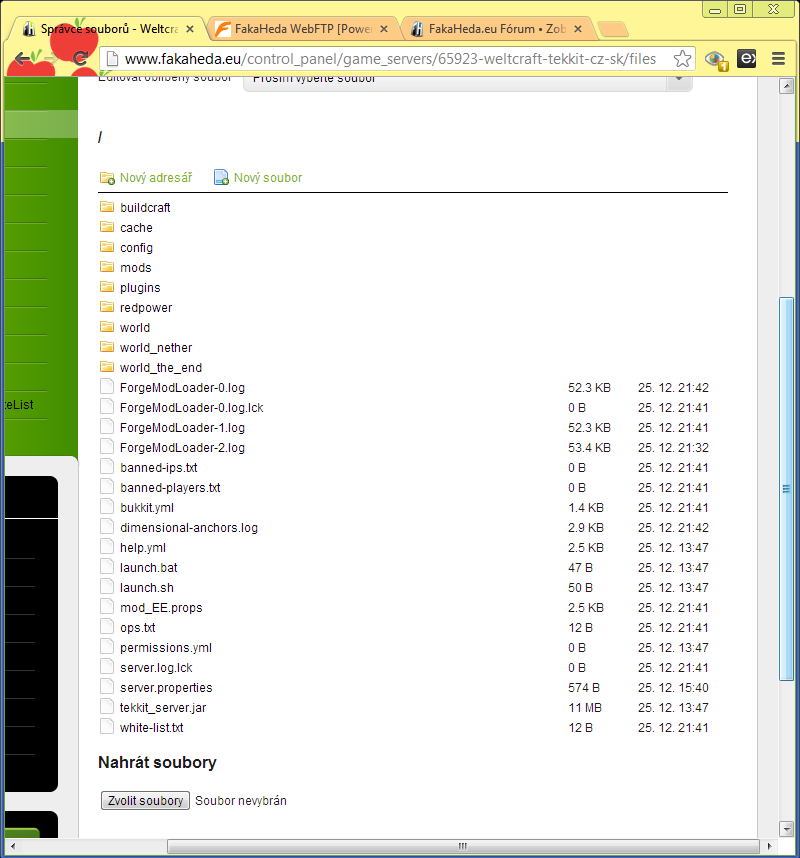Click the folder icon next to mods

click(x=107, y=267)
